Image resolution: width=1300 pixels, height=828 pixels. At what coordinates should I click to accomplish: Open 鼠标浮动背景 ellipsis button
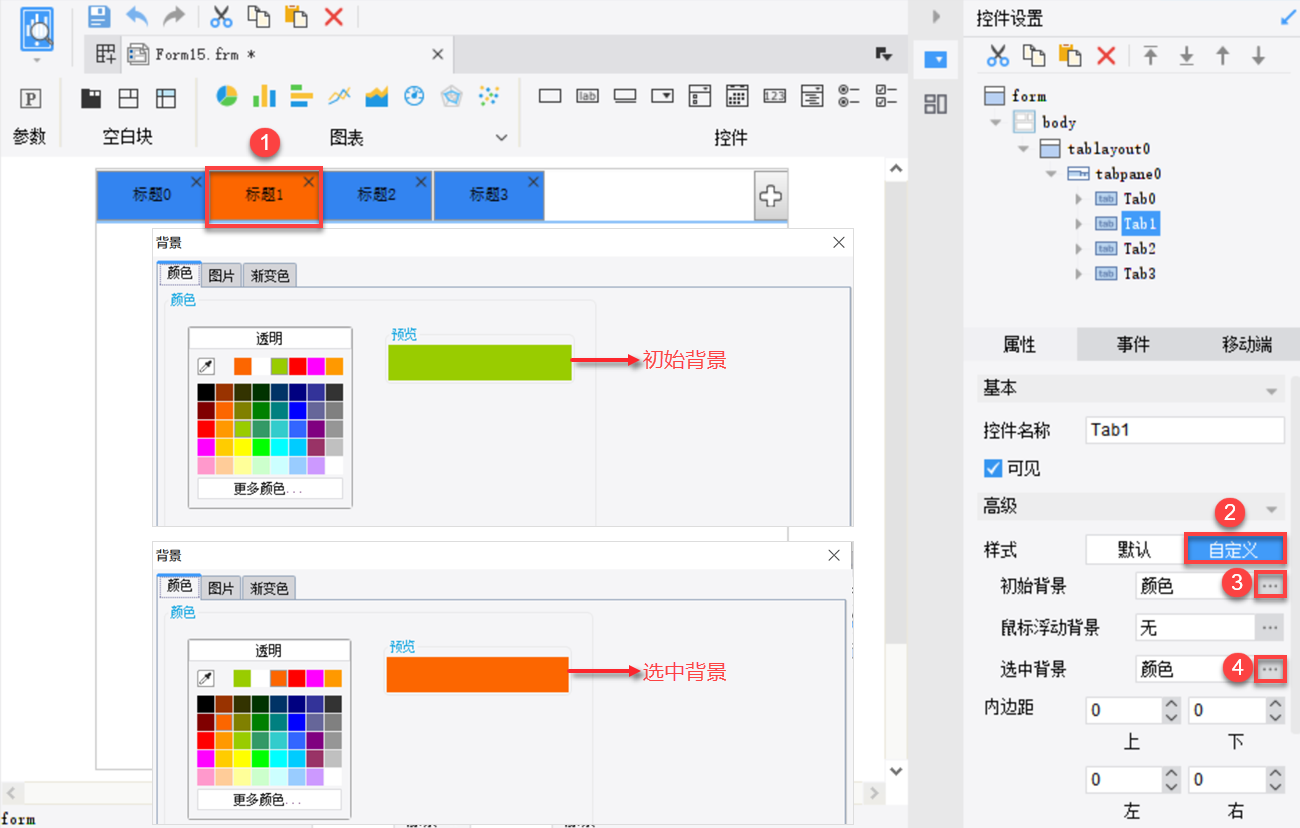coord(1270,628)
